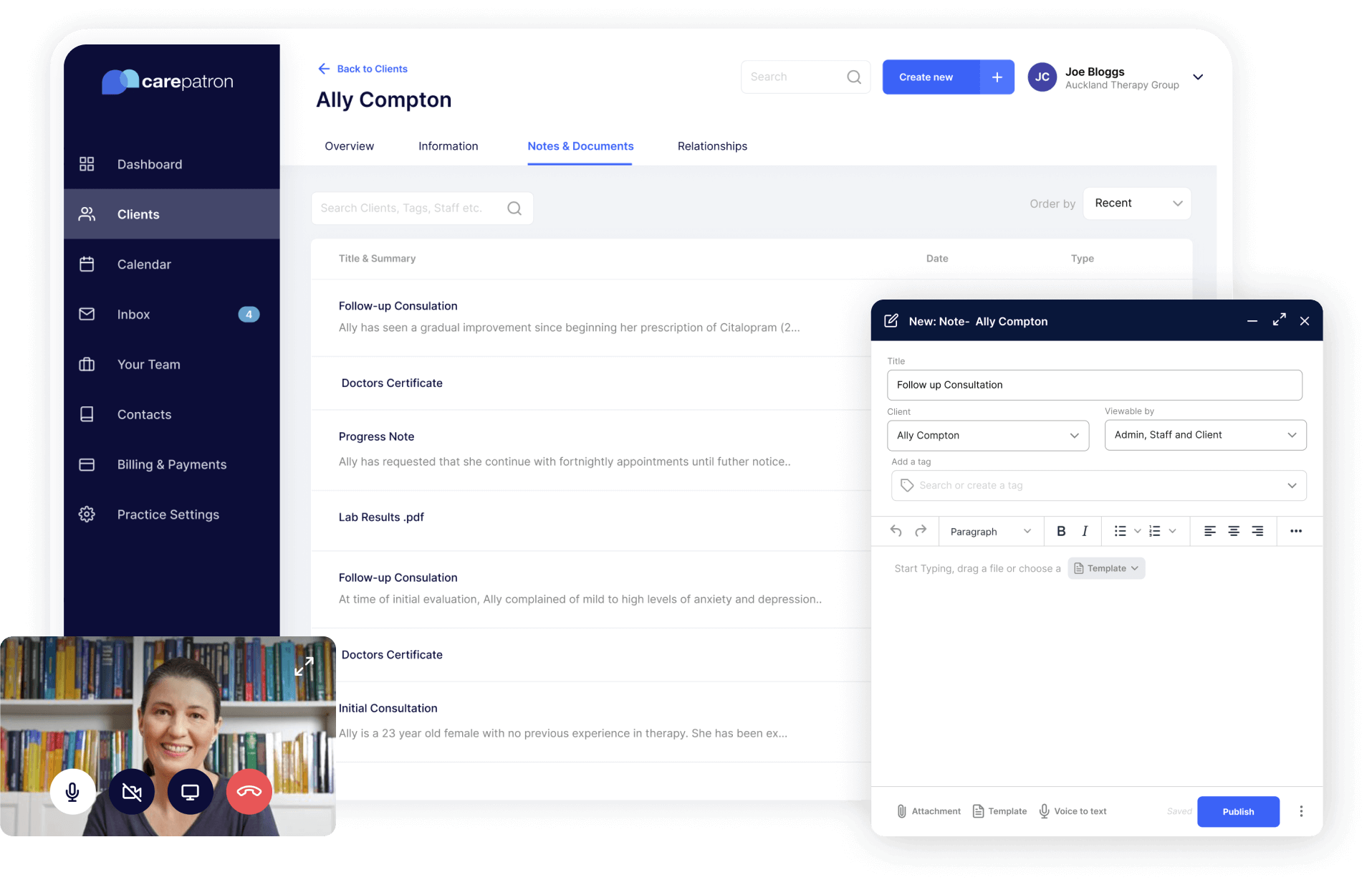Click the note edit pencil icon

coord(891,320)
